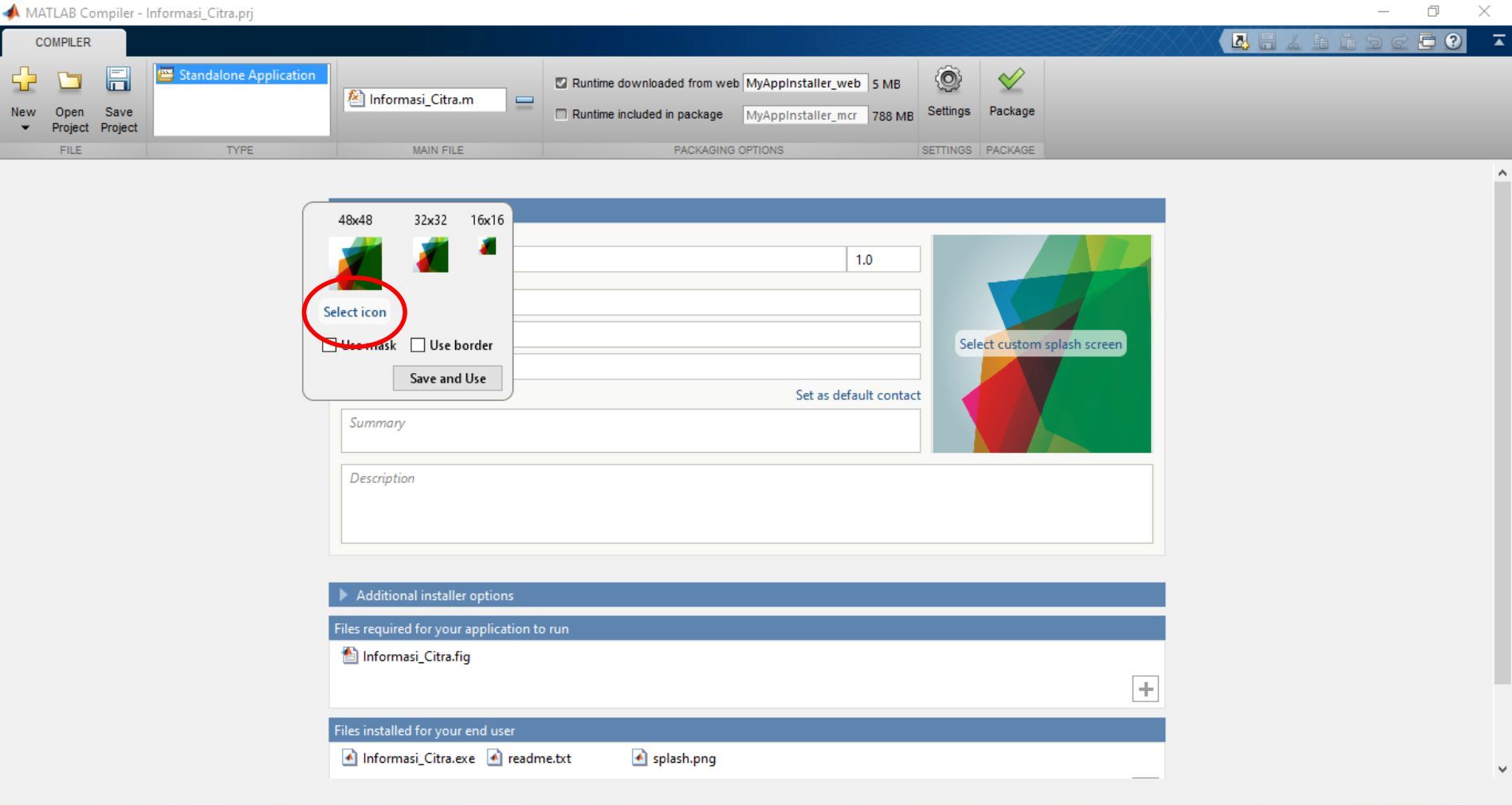
Task: Open Settings via the gear icon
Action: point(948,80)
